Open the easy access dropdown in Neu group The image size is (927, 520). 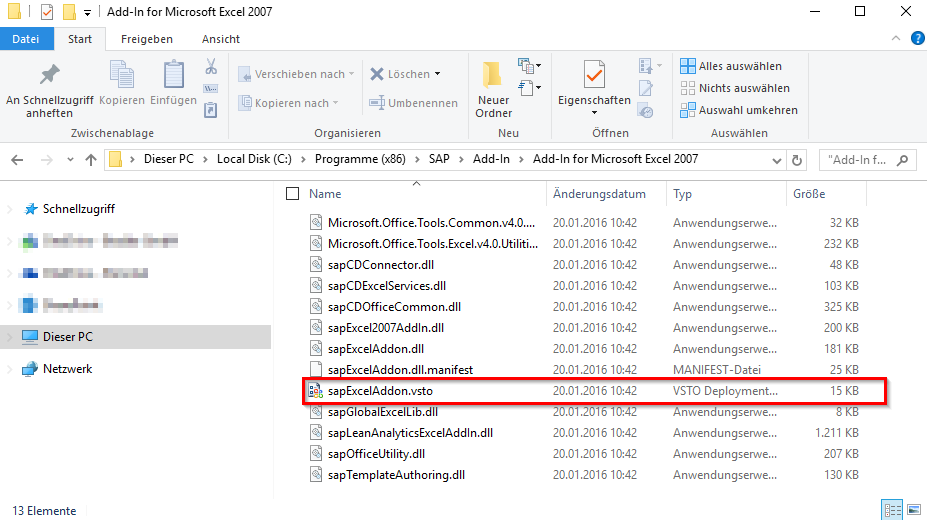(x=529, y=88)
